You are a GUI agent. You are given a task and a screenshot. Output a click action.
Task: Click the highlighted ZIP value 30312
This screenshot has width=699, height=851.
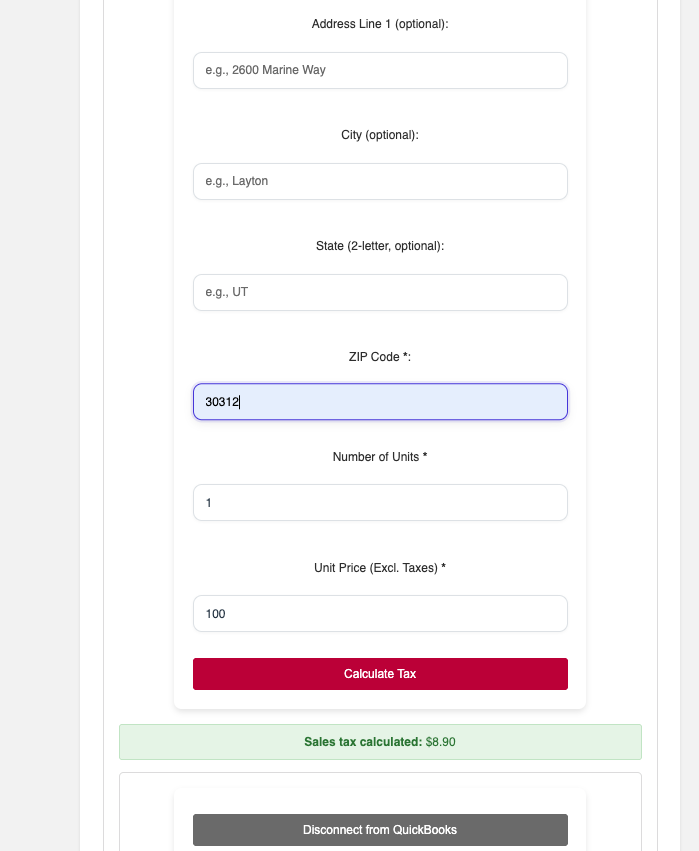click(221, 401)
